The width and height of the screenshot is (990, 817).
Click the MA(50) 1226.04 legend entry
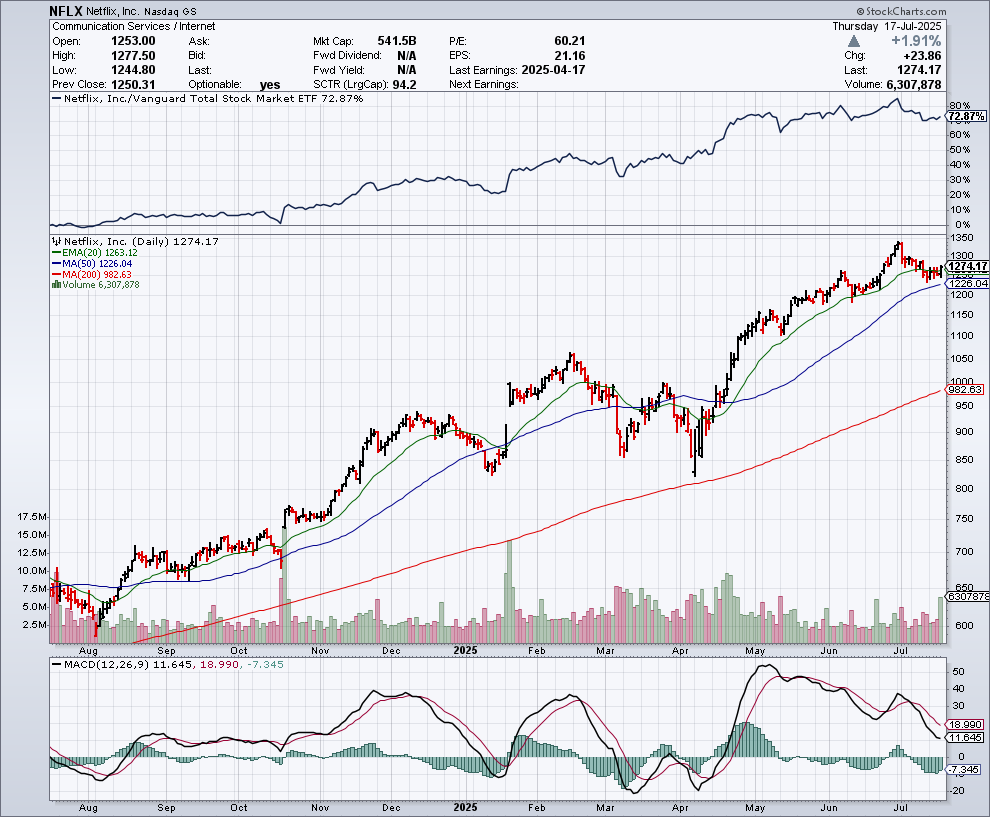[93, 263]
